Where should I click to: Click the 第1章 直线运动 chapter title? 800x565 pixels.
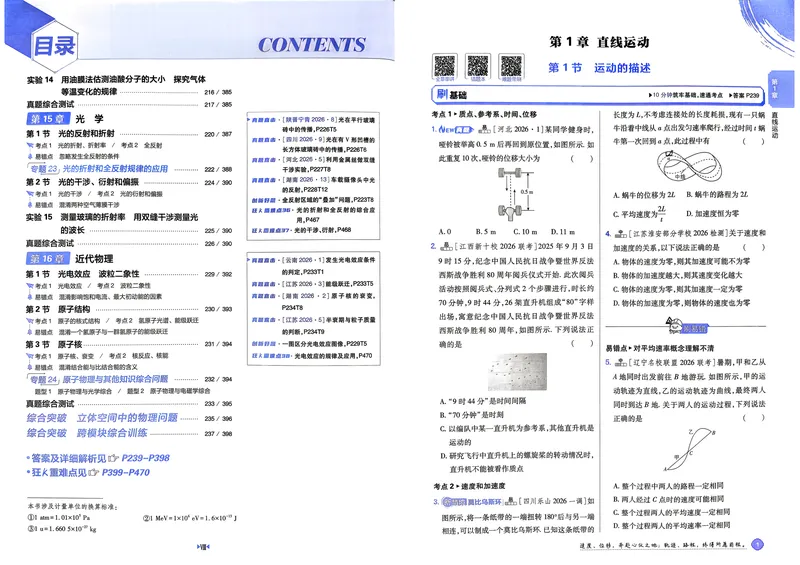tap(598, 42)
